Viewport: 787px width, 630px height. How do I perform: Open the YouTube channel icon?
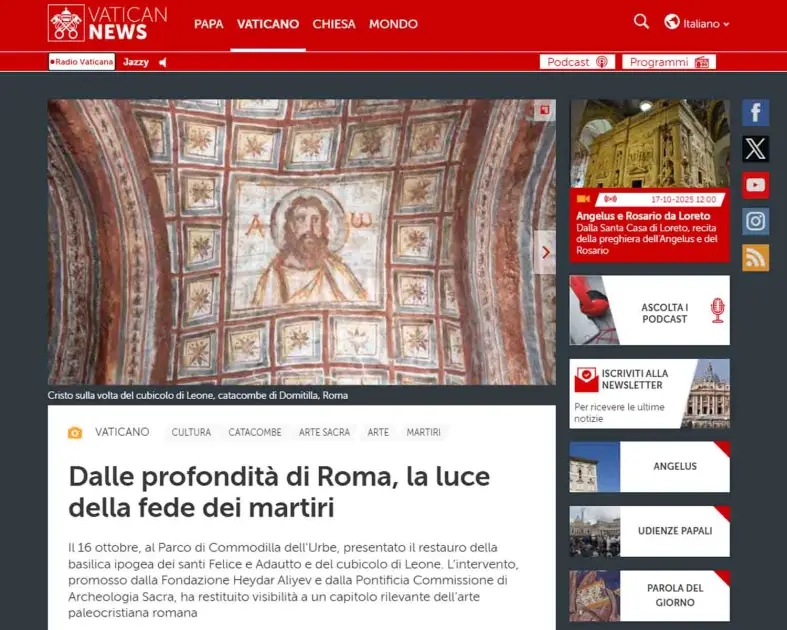pos(755,185)
